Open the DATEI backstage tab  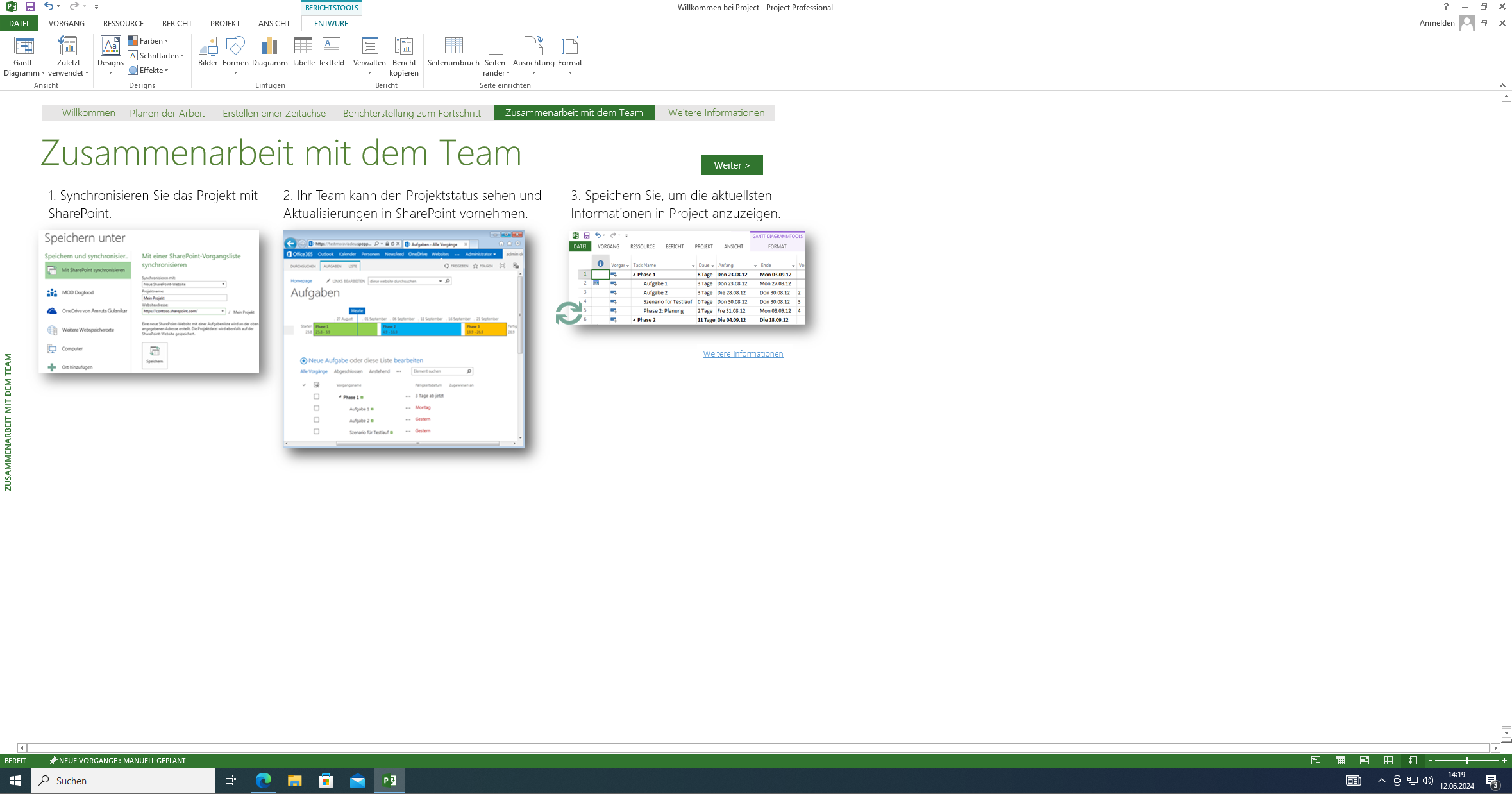click(19, 23)
